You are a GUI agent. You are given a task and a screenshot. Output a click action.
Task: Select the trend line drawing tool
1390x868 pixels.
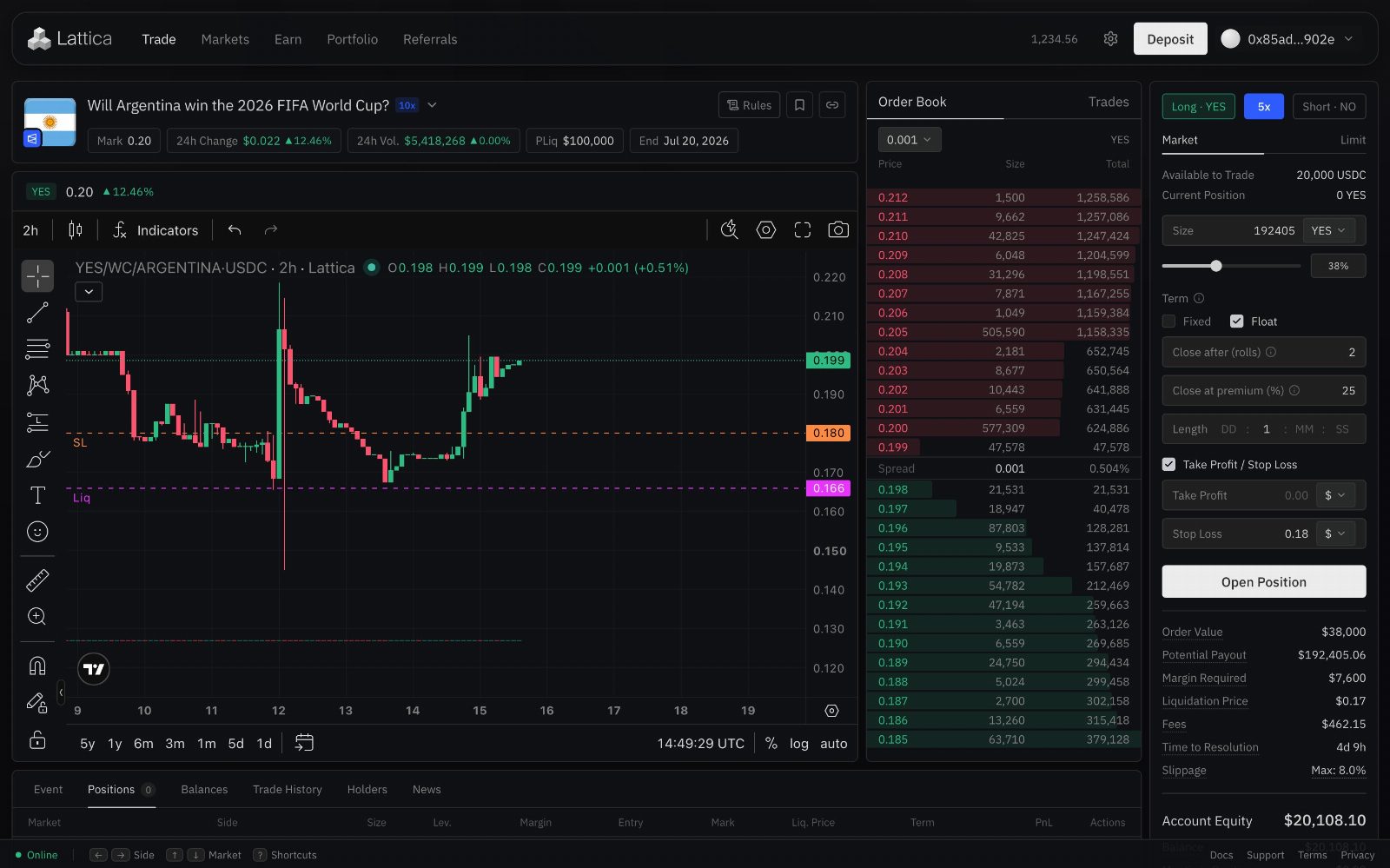pos(37,313)
